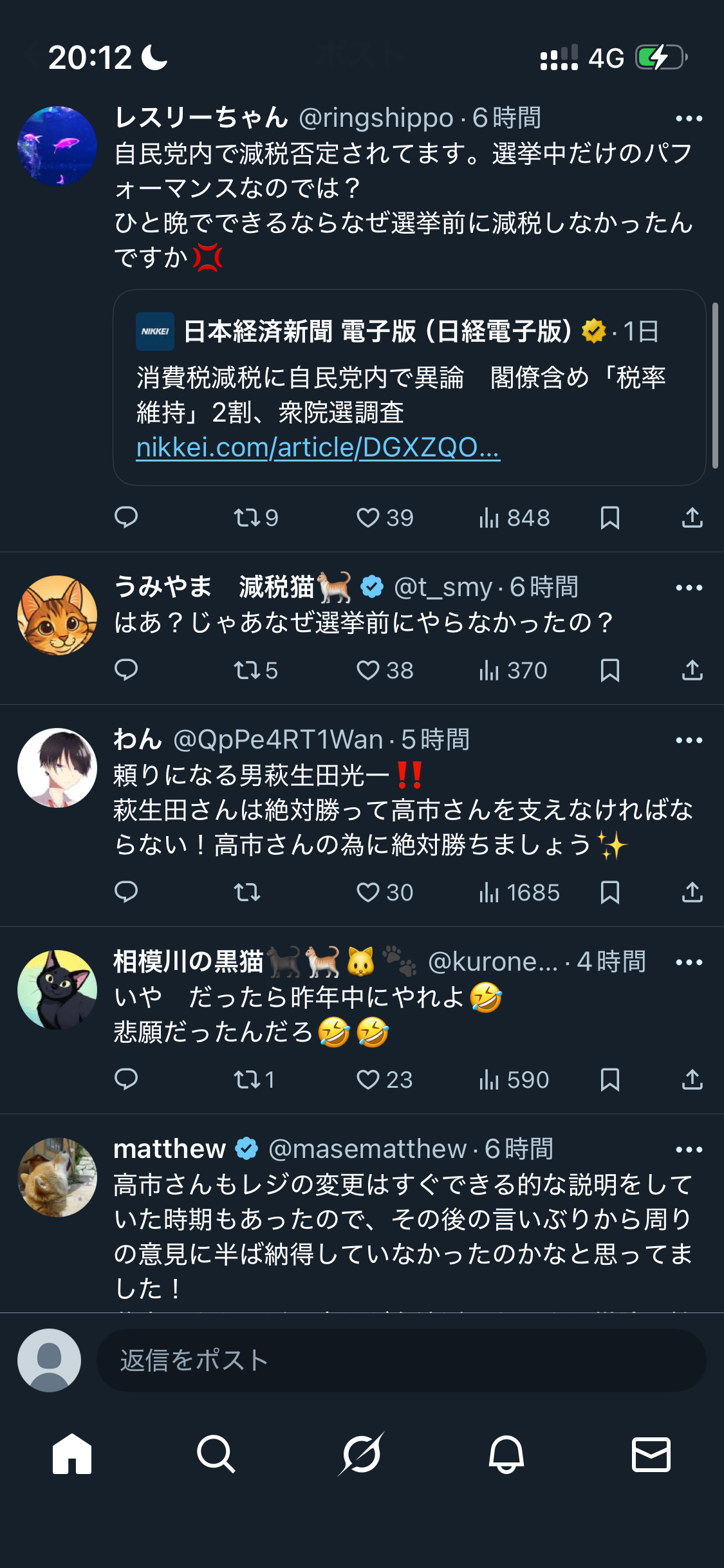Share レスリーちゃん's post
This screenshot has height=1568, width=724.
692,518
